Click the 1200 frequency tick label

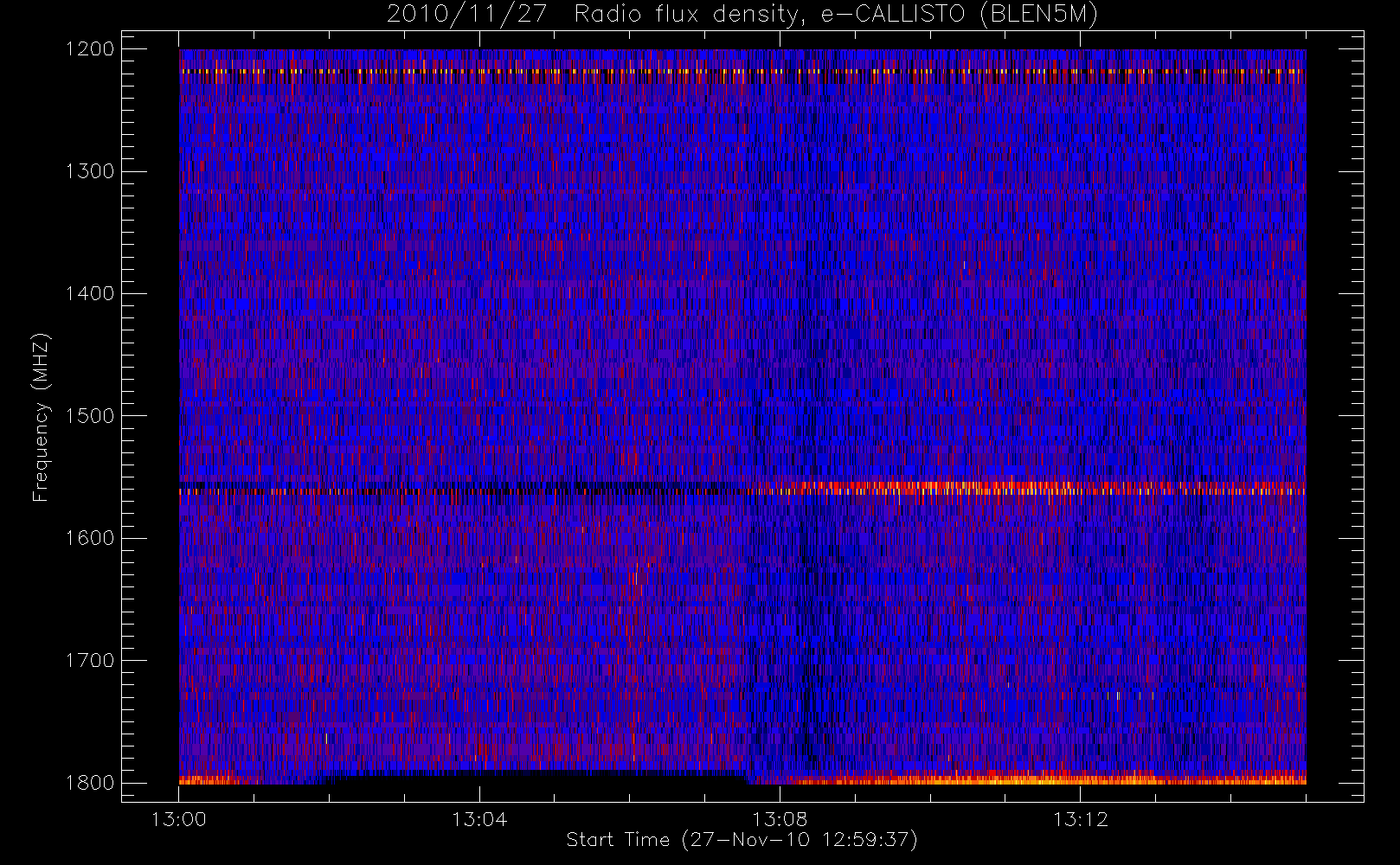click(90, 49)
